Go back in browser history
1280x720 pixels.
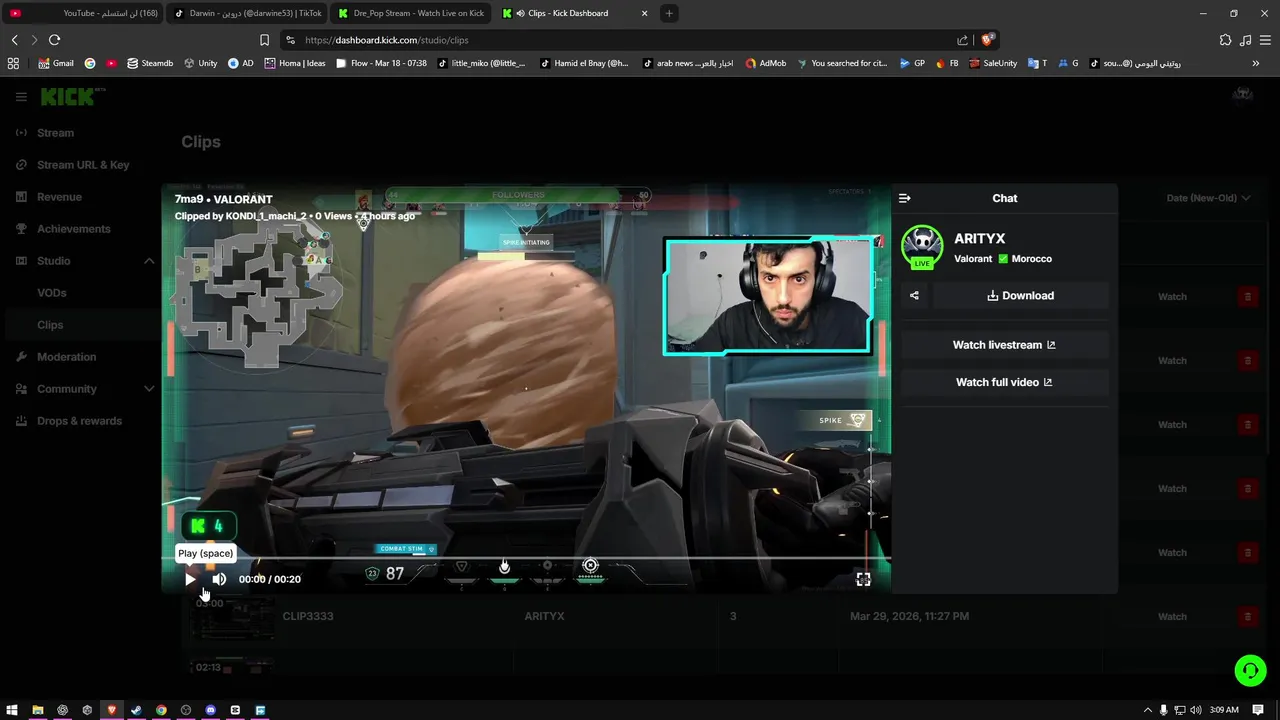14,40
